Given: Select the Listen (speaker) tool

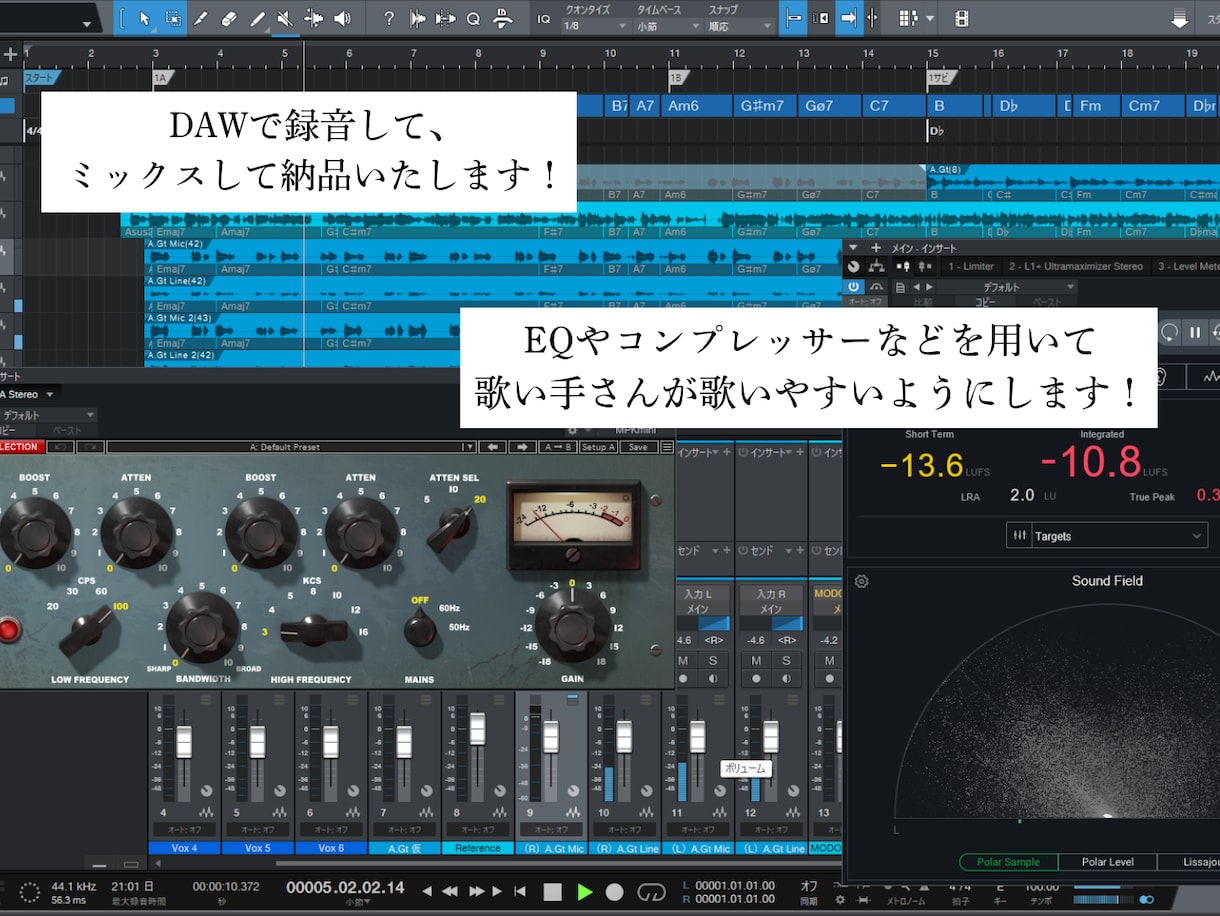Looking at the screenshot, I should (x=342, y=18).
